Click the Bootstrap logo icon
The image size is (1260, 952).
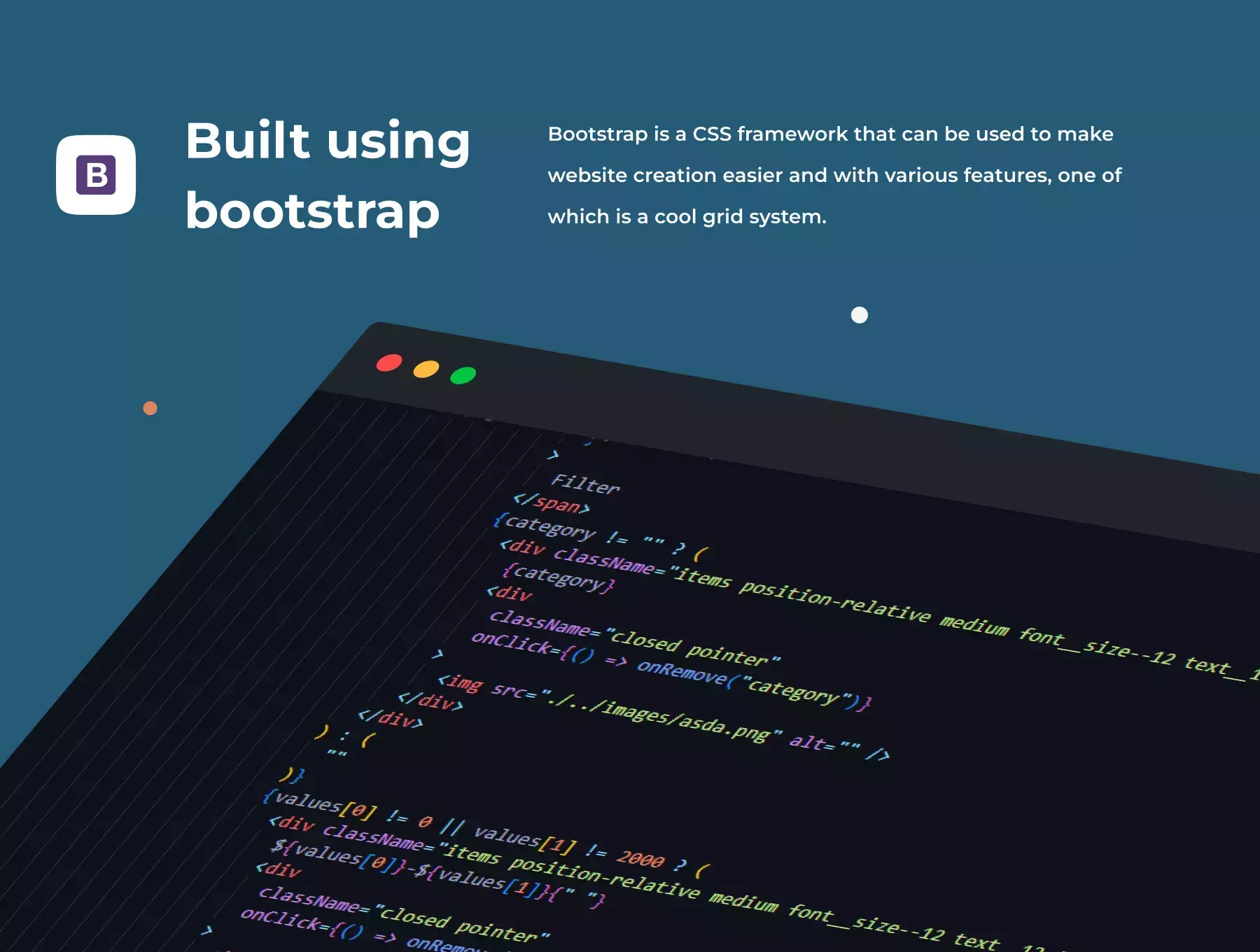(x=96, y=175)
